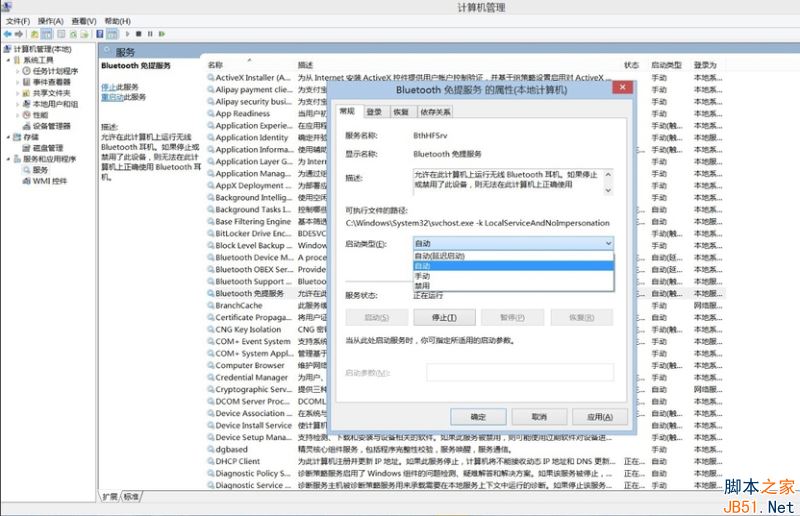Sort services by 登录为 column header
The height and width of the screenshot is (516, 800).
click(x=706, y=65)
